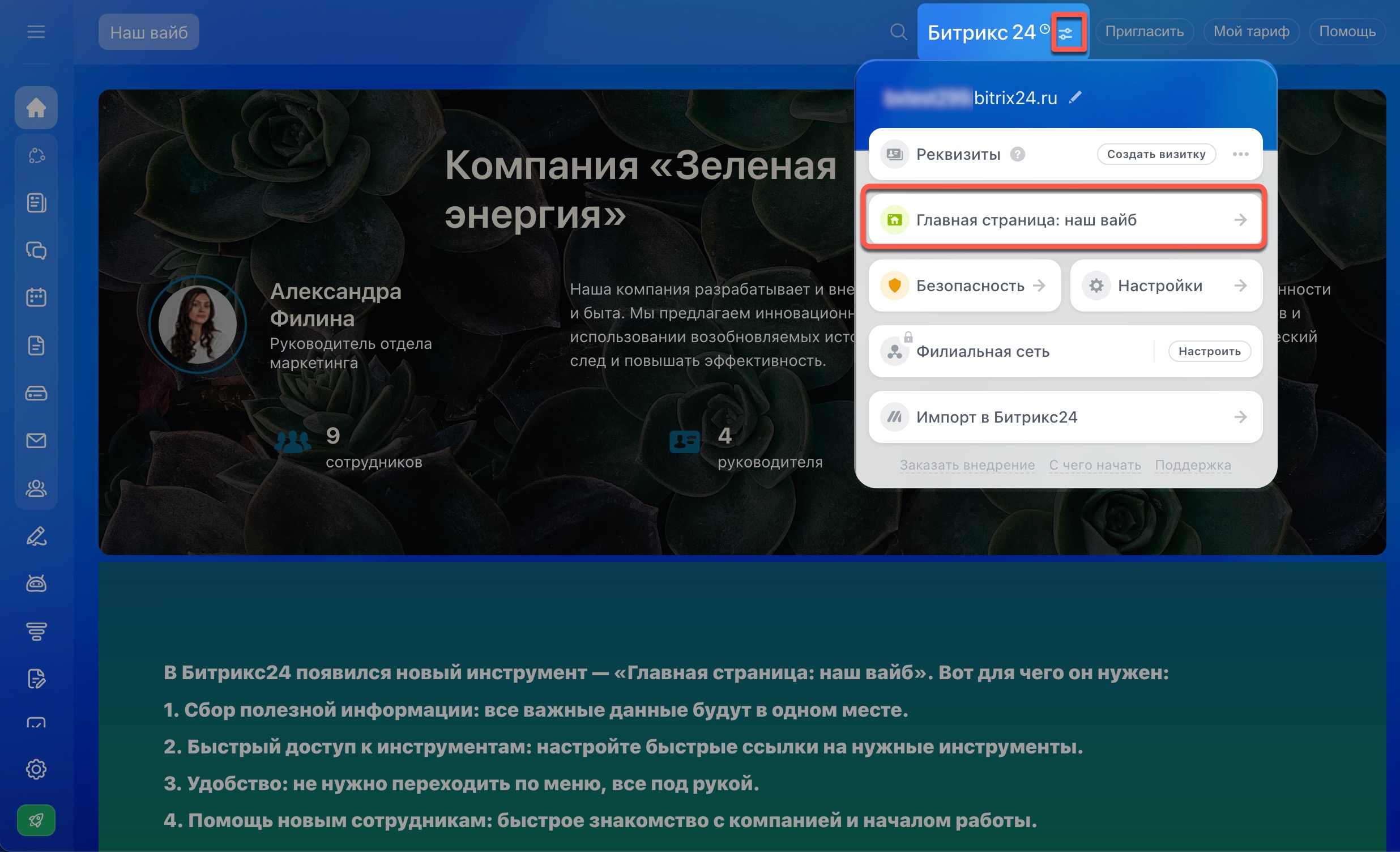Click the arrow on Главная страница row
Screen dimensions: 1400x852
1240,220
